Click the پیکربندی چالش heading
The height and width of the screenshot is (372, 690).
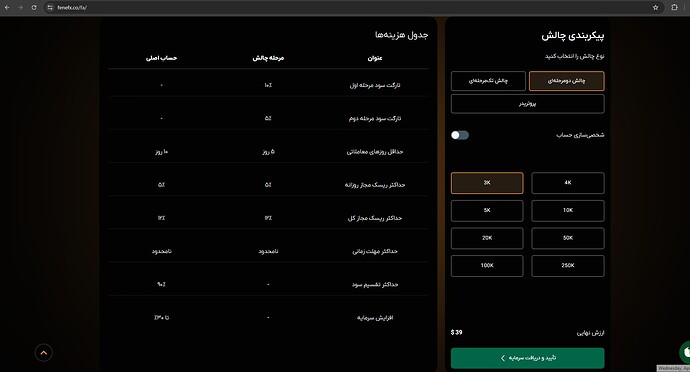[x=573, y=36]
